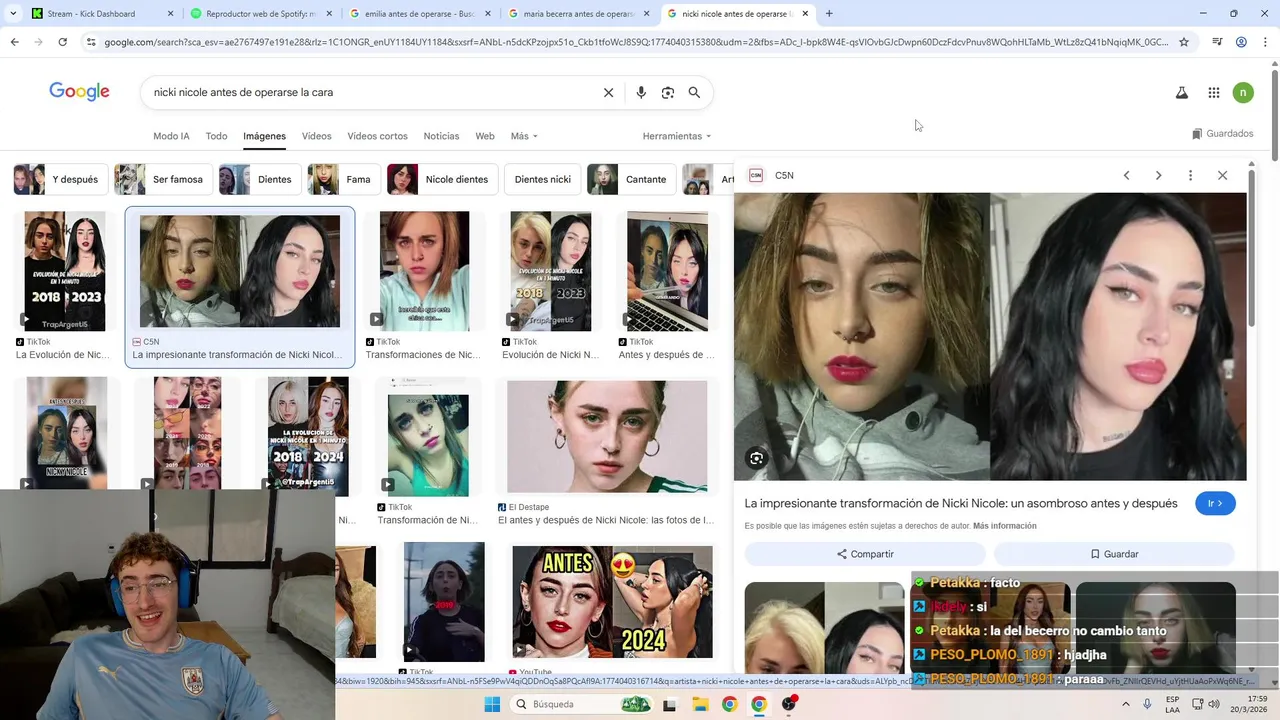Click Guardar save button
Viewport: 1280px width, 720px height.
1114,554
